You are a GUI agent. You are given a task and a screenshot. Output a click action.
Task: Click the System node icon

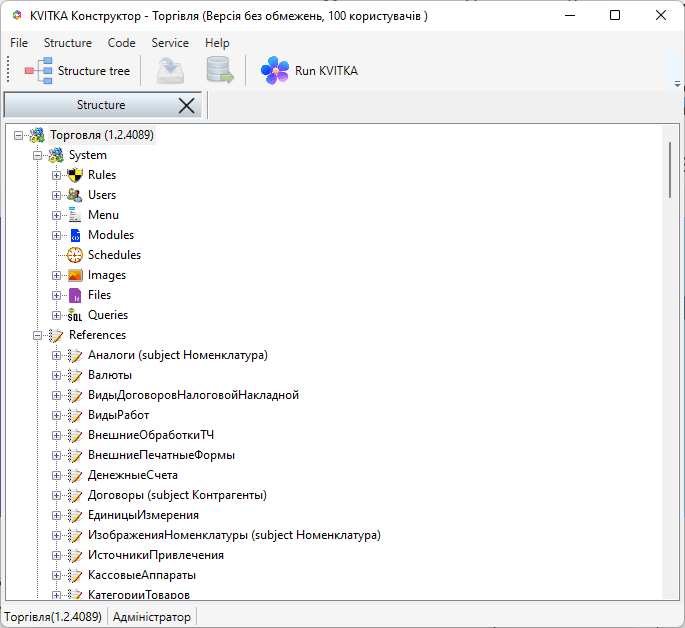[x=56, y=155]
